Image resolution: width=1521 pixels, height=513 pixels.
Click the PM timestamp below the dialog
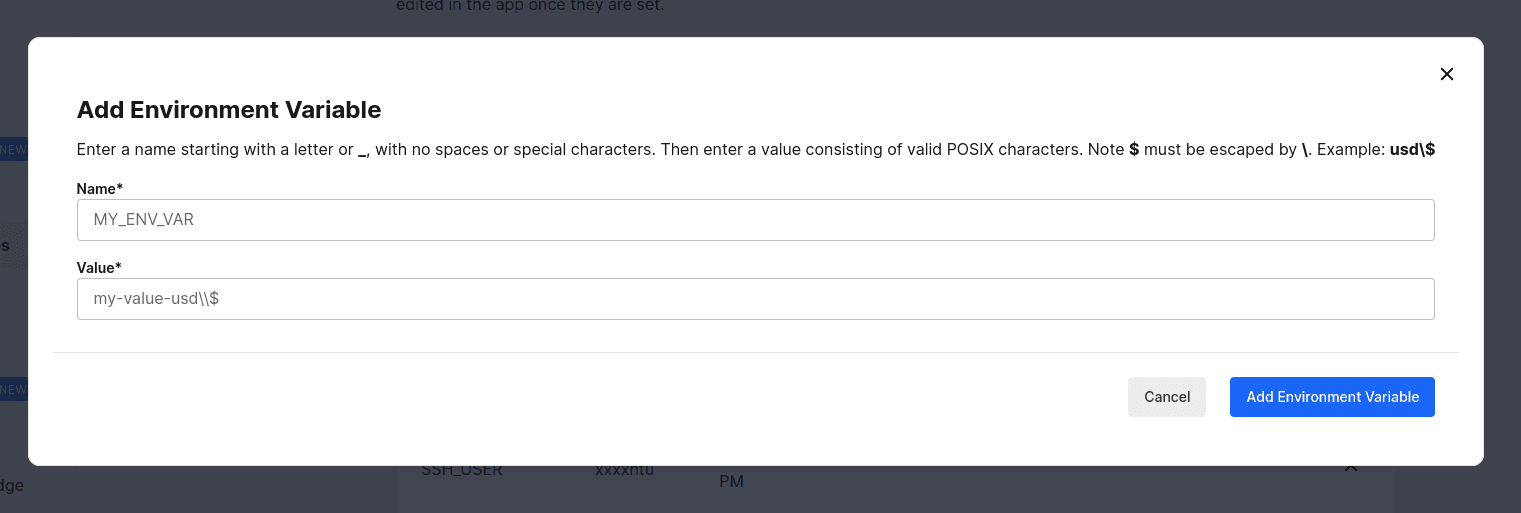tap(731, 482)
